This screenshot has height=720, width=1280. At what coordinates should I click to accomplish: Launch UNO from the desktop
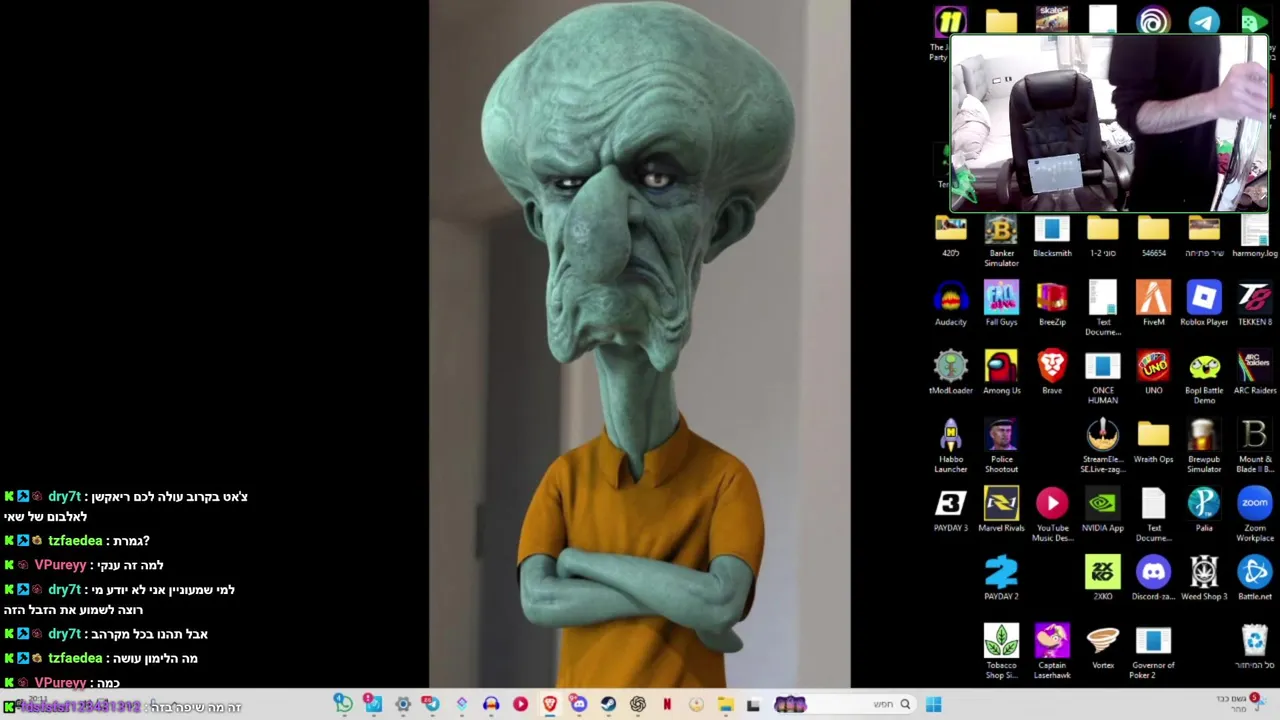point(1153,373)
